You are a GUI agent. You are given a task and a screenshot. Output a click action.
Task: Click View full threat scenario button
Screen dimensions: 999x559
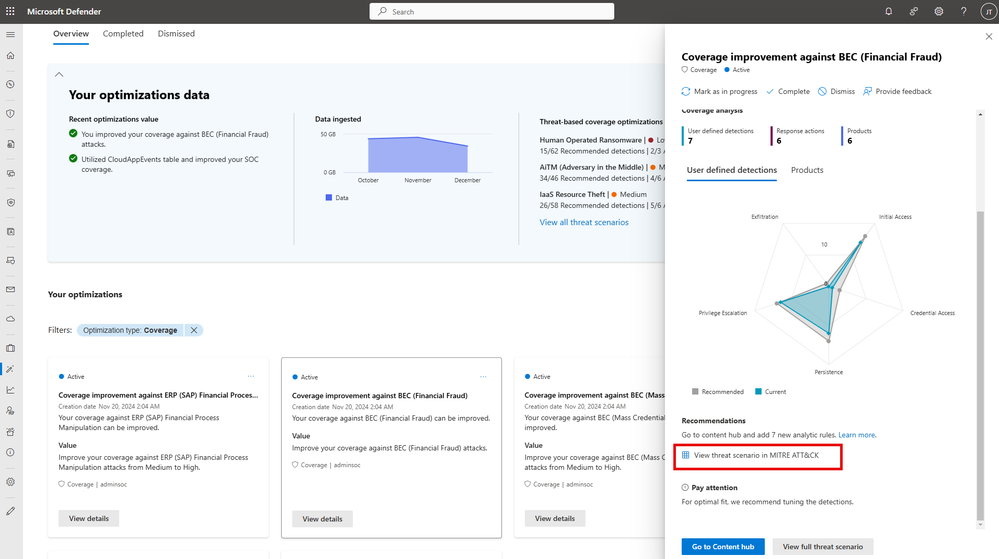click(823, 547)
